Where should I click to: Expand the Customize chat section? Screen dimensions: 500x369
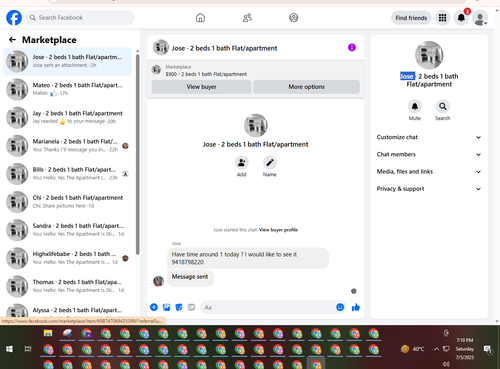click(x=429, y=137)
